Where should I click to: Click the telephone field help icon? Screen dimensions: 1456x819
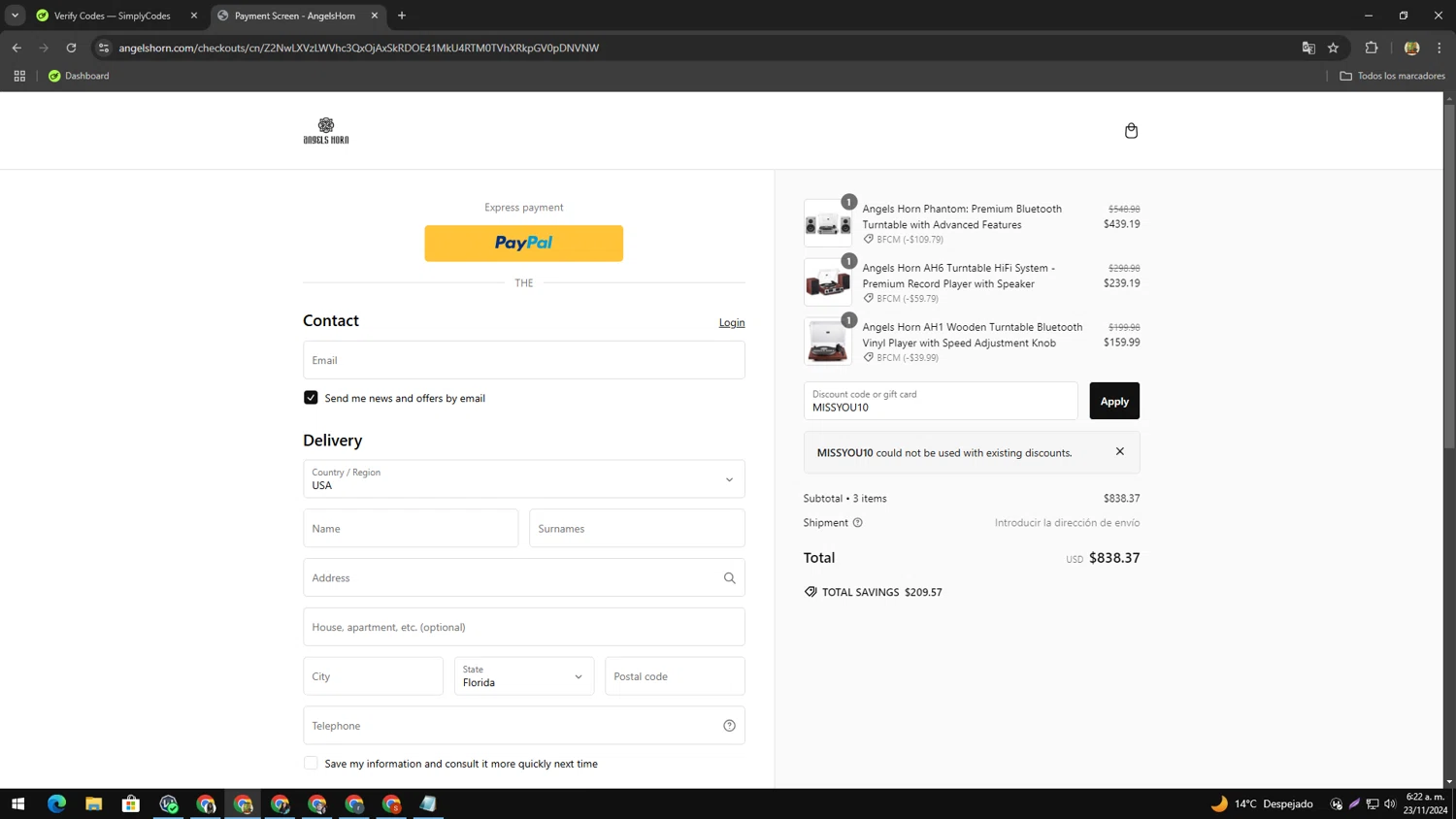click(x=729, y=726)
